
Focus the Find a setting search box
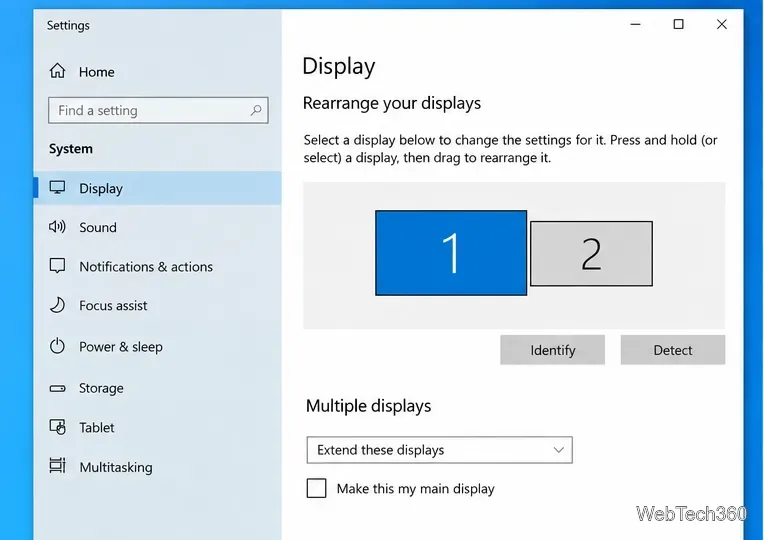[x=158, y=110]
